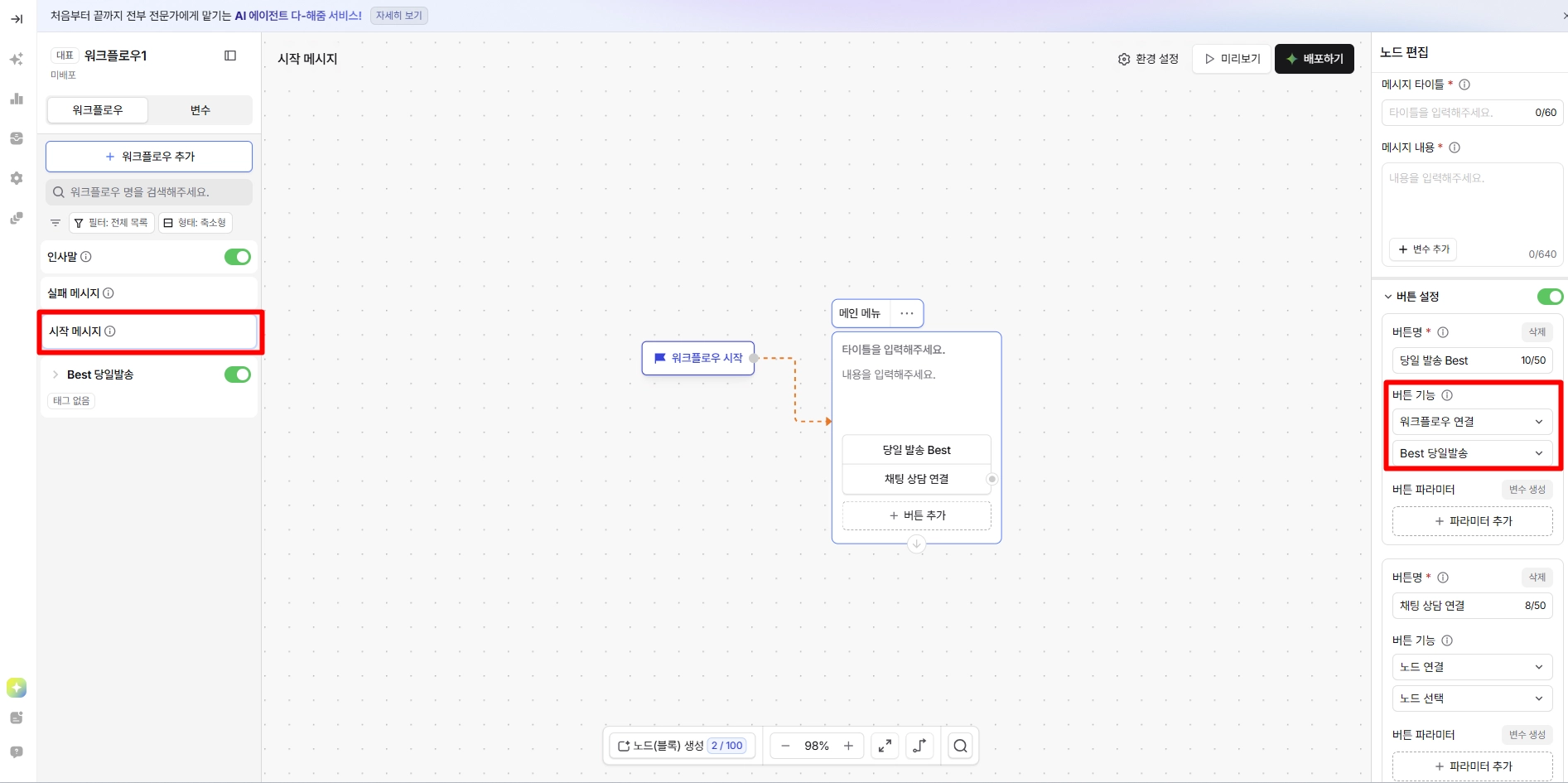Collapse the workflow panel via panel icon
Viewport: 1568px width, 783px height.
tap(230, 56)
